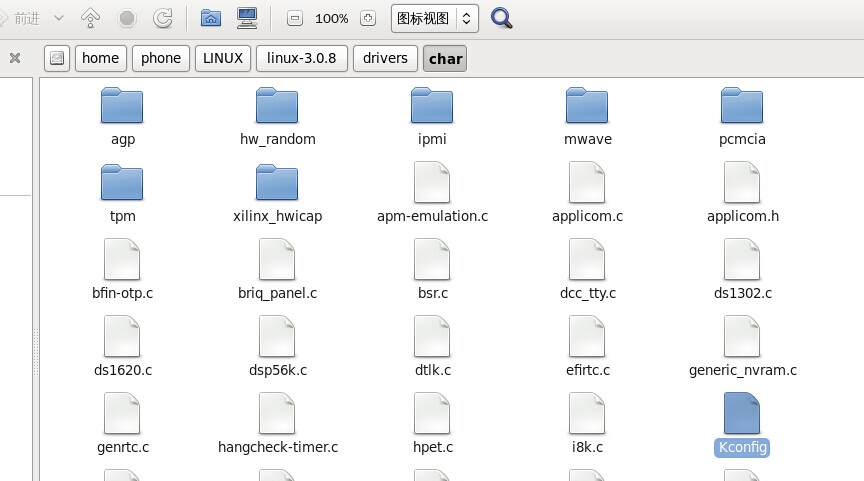This screenshot has width=864, height=481.
Task: Select the briq_panel.c file
Action: pyautogui.click(x=277, y=270)
